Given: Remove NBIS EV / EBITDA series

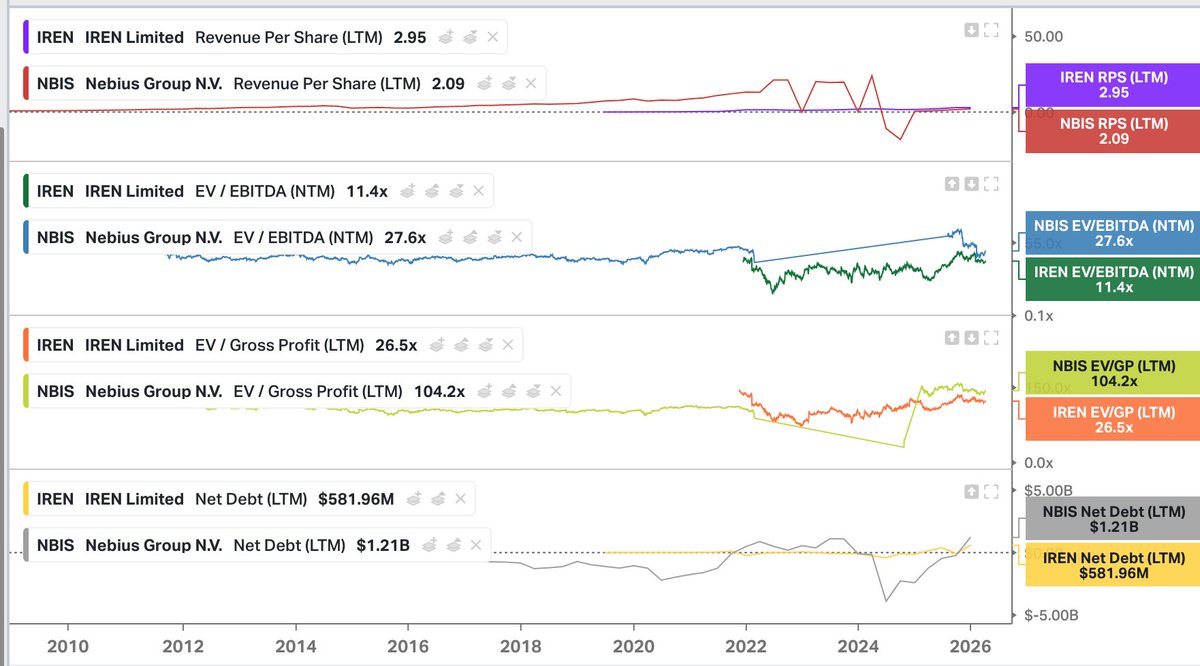Looking at the screenshot, I should coord(517,238).
